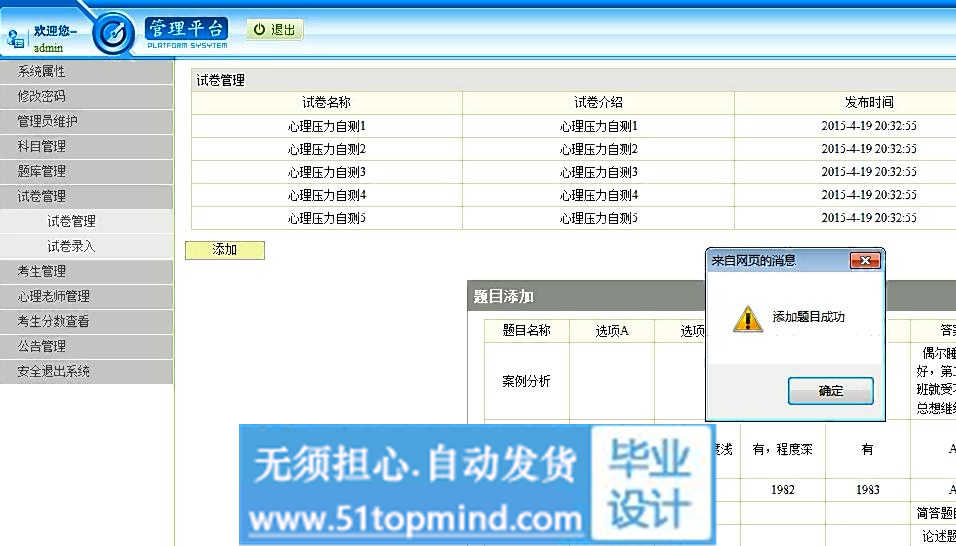Expand the 科目管理 sidebar section

coord(42,147)
